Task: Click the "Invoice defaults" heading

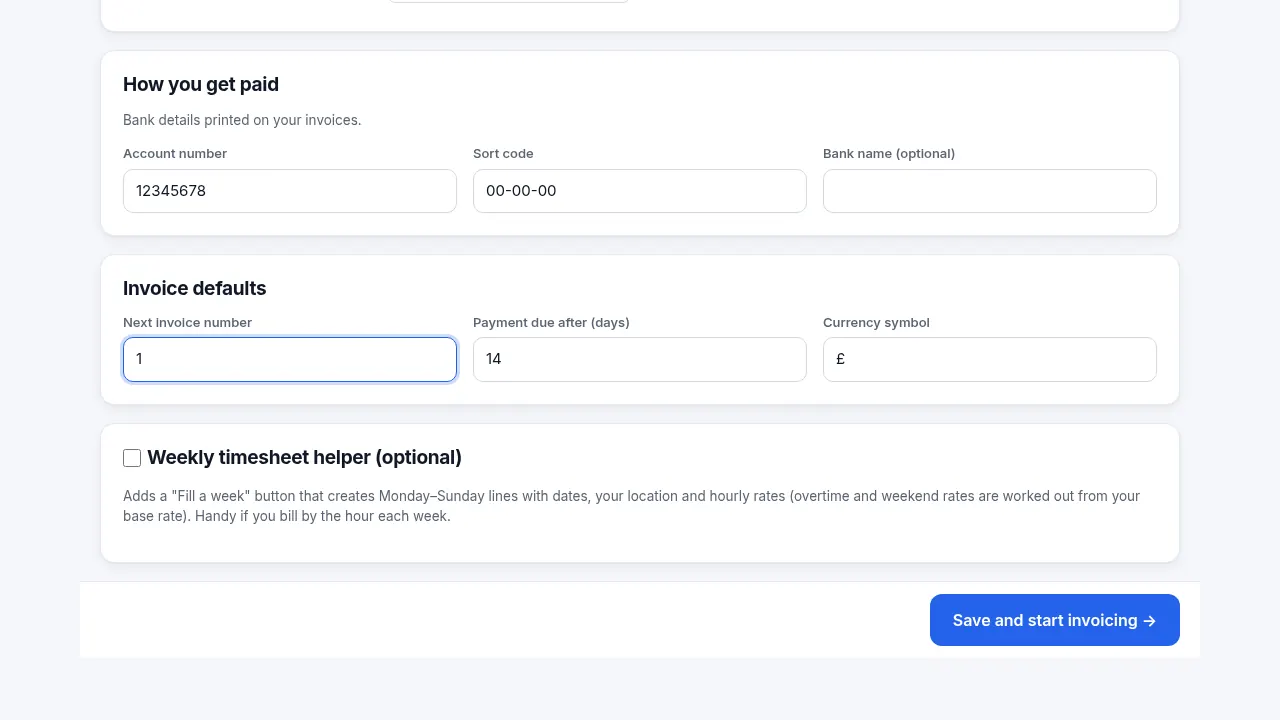Action: click(195, 288)
